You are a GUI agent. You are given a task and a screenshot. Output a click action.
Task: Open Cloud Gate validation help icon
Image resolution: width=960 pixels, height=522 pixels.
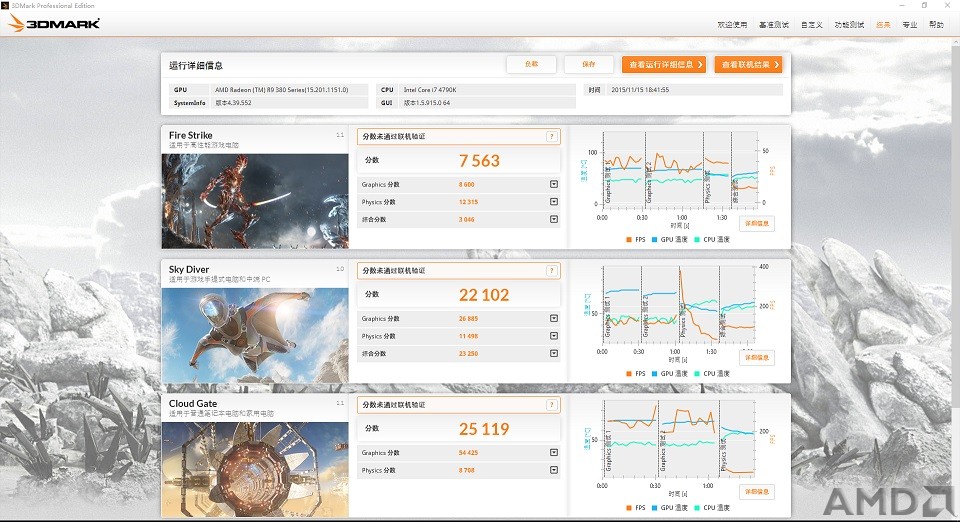click(x=552, y=405)
